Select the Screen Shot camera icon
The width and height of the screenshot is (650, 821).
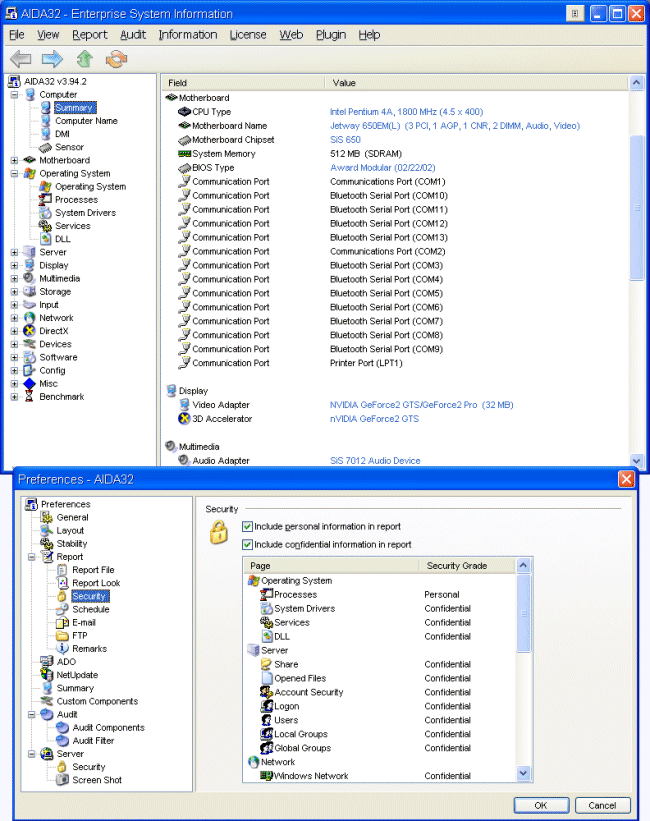click(x=62, y=780)
